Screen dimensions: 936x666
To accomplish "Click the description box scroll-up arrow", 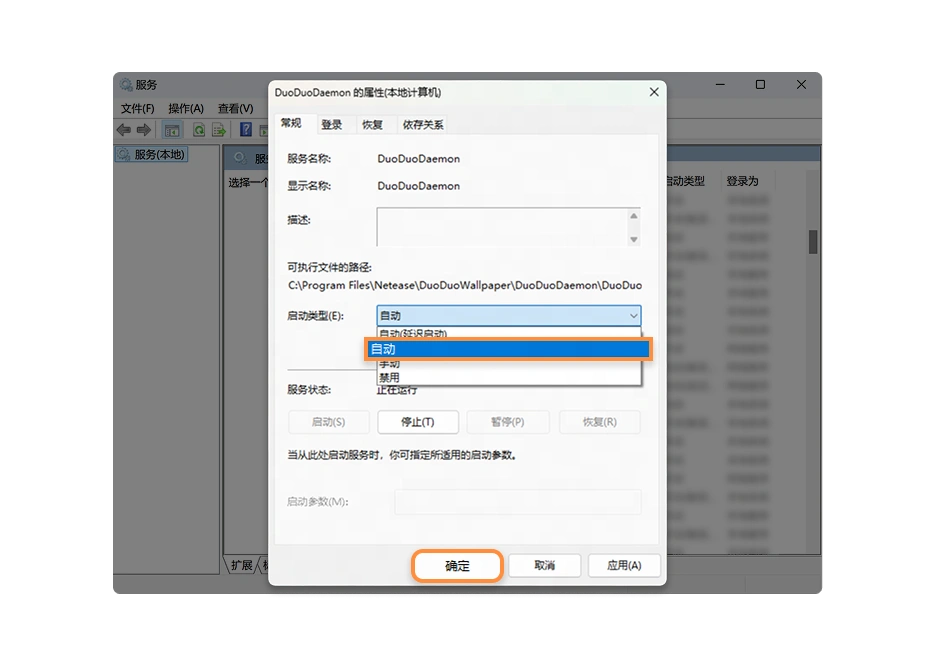I will coord(634,215).
